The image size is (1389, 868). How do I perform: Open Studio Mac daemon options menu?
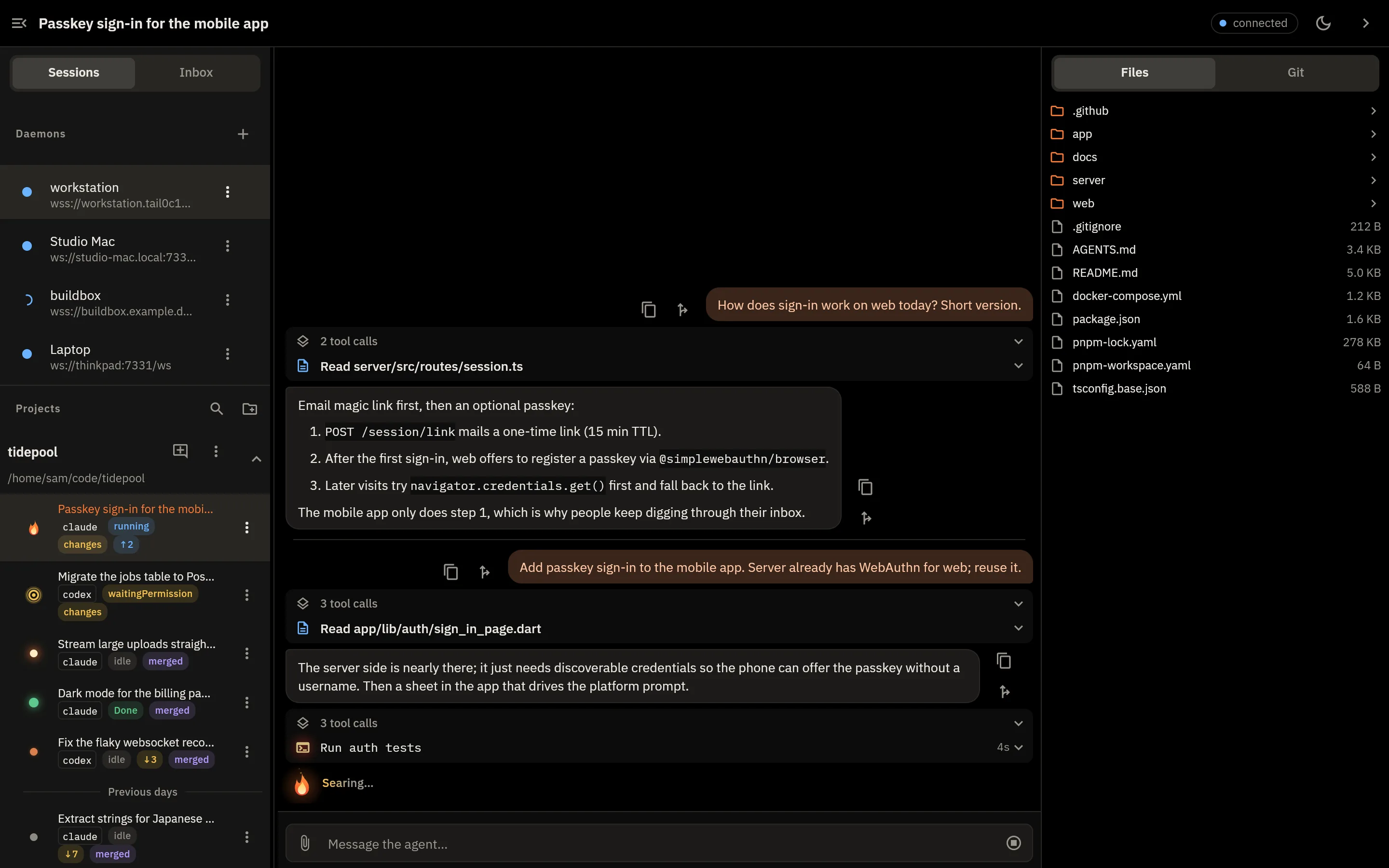(x=227, y=246)
